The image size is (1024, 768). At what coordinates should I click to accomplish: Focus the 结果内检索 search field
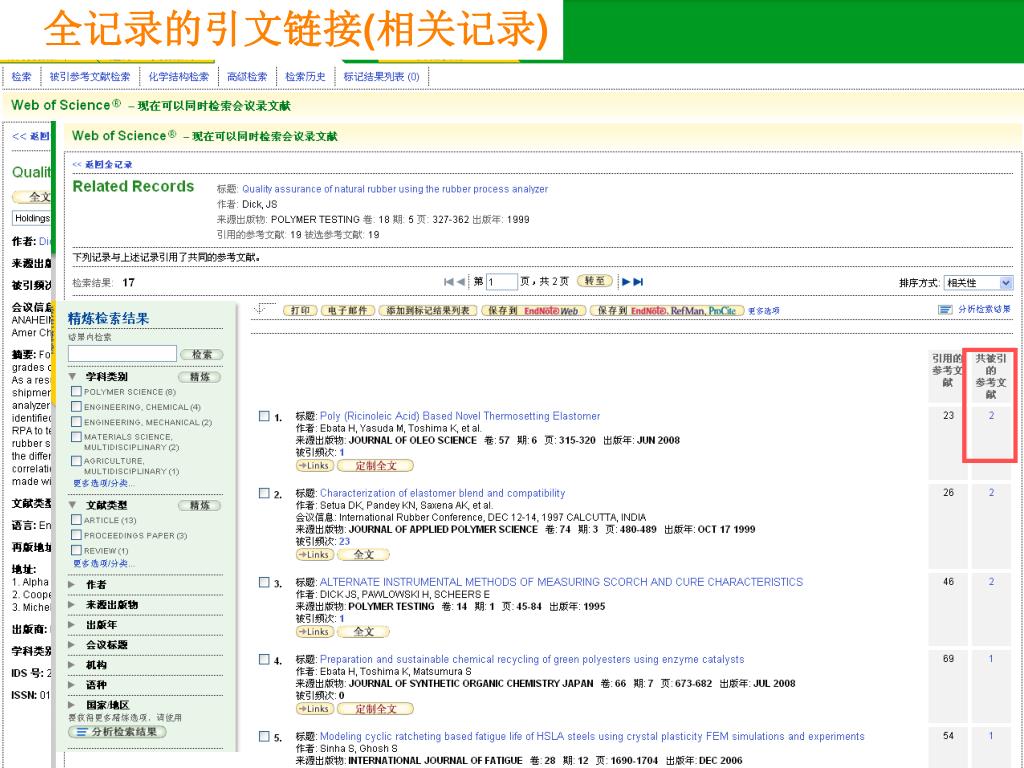[122, 353]
